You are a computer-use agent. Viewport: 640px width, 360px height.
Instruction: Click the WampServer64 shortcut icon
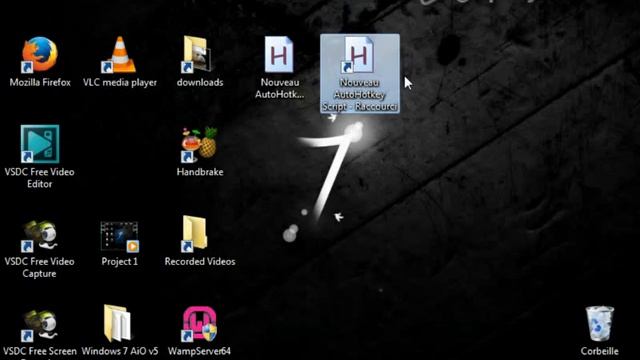click(199, 324)
